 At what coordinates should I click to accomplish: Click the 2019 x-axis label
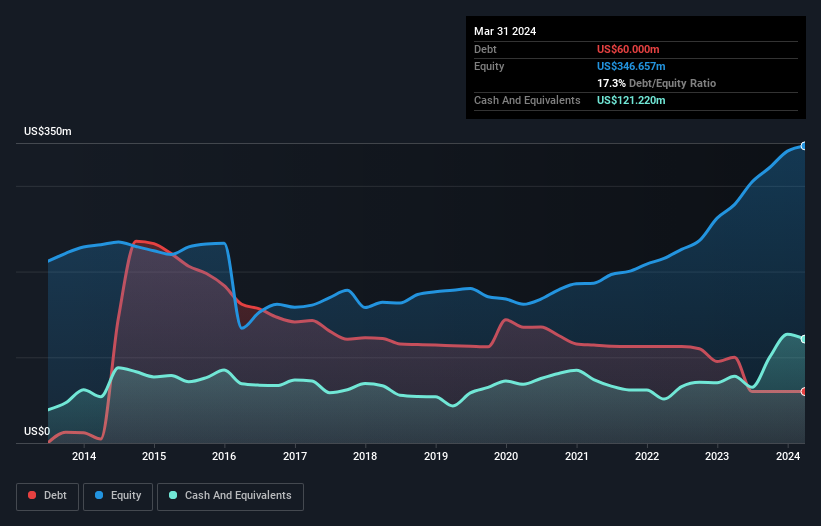(436, 456)
